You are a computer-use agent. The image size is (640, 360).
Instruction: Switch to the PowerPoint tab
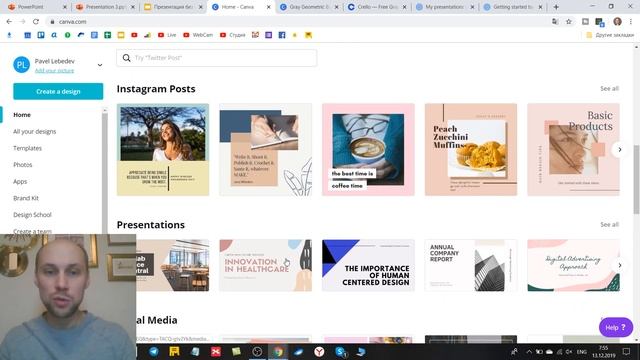pyautogui.click(x=36, y=7)
